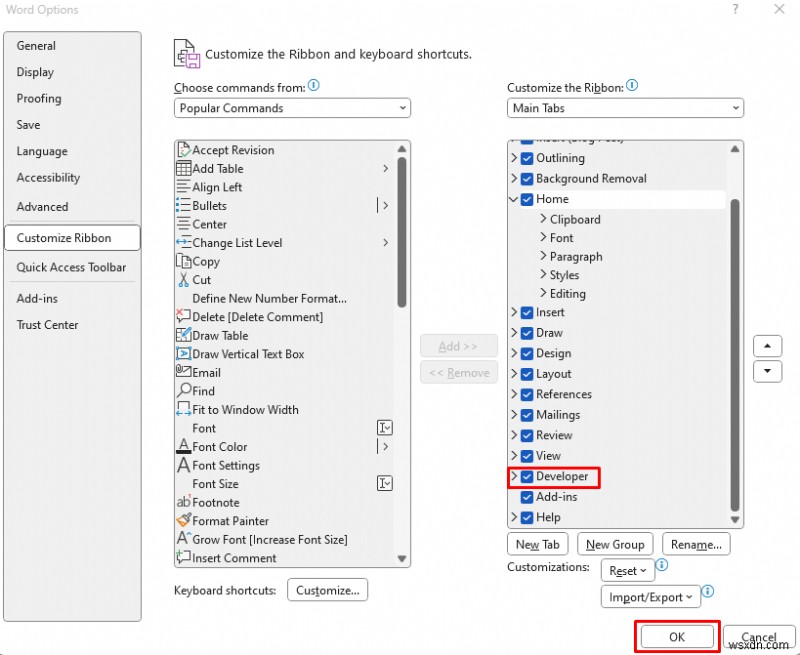The height and width of the screenshot is (655, 800).
Task: Click the commands list vertical scrollbar
Action: [402, 232]
